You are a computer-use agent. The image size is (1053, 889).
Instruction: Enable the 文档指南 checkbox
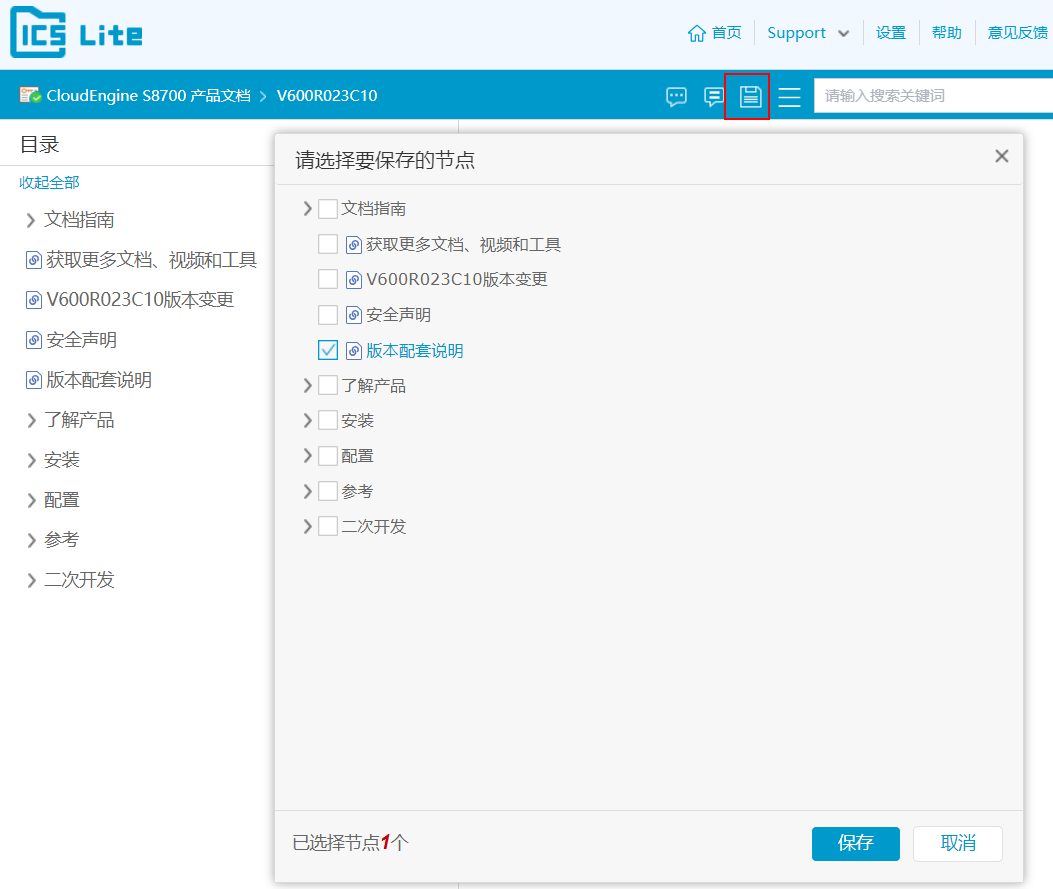click(x=327, y=208)
